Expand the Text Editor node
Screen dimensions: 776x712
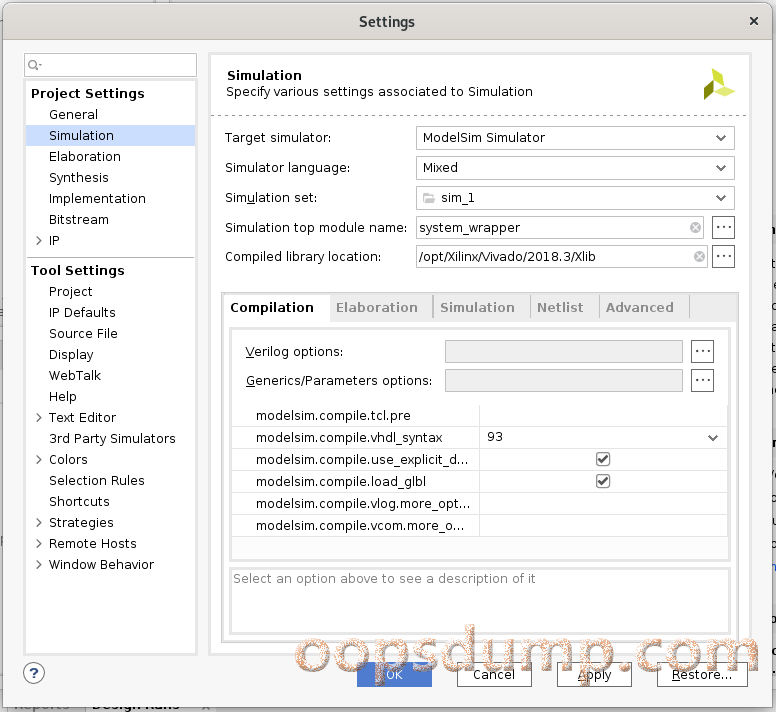click(39, 418)
